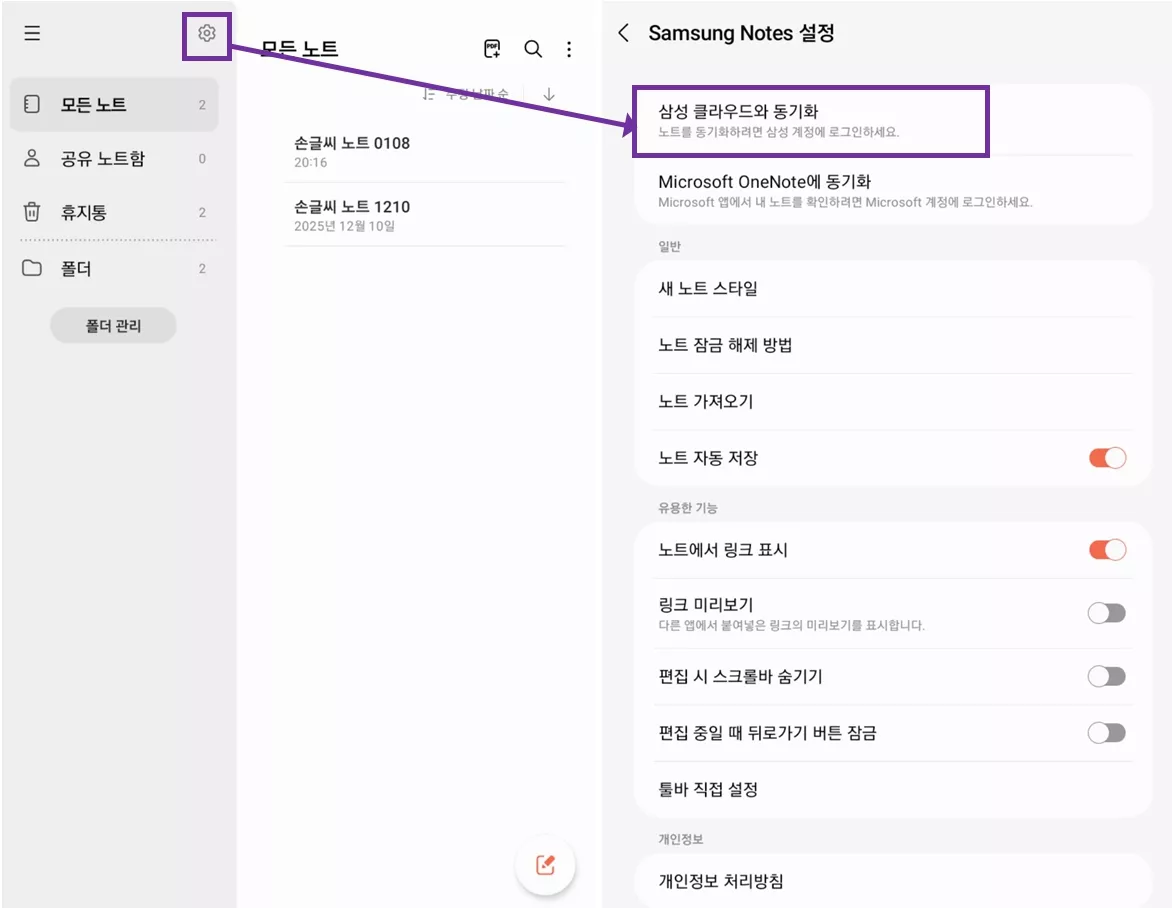This screenshot has width=1172, height=908.
Task: Go back using the settings back arrow
Action: tap(623, 32)
